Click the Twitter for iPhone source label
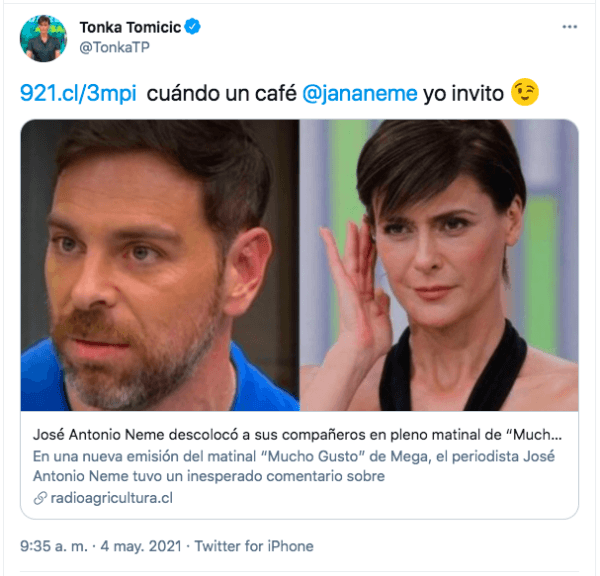Viewport: 600px width, 576px height. (254, 546)
